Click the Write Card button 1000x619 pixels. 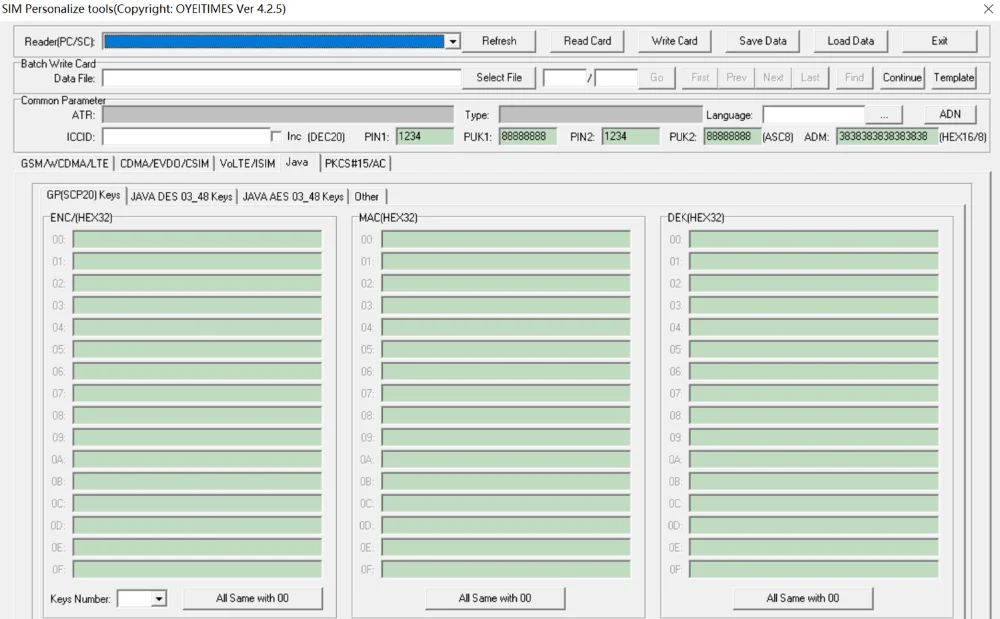(674, 41)
